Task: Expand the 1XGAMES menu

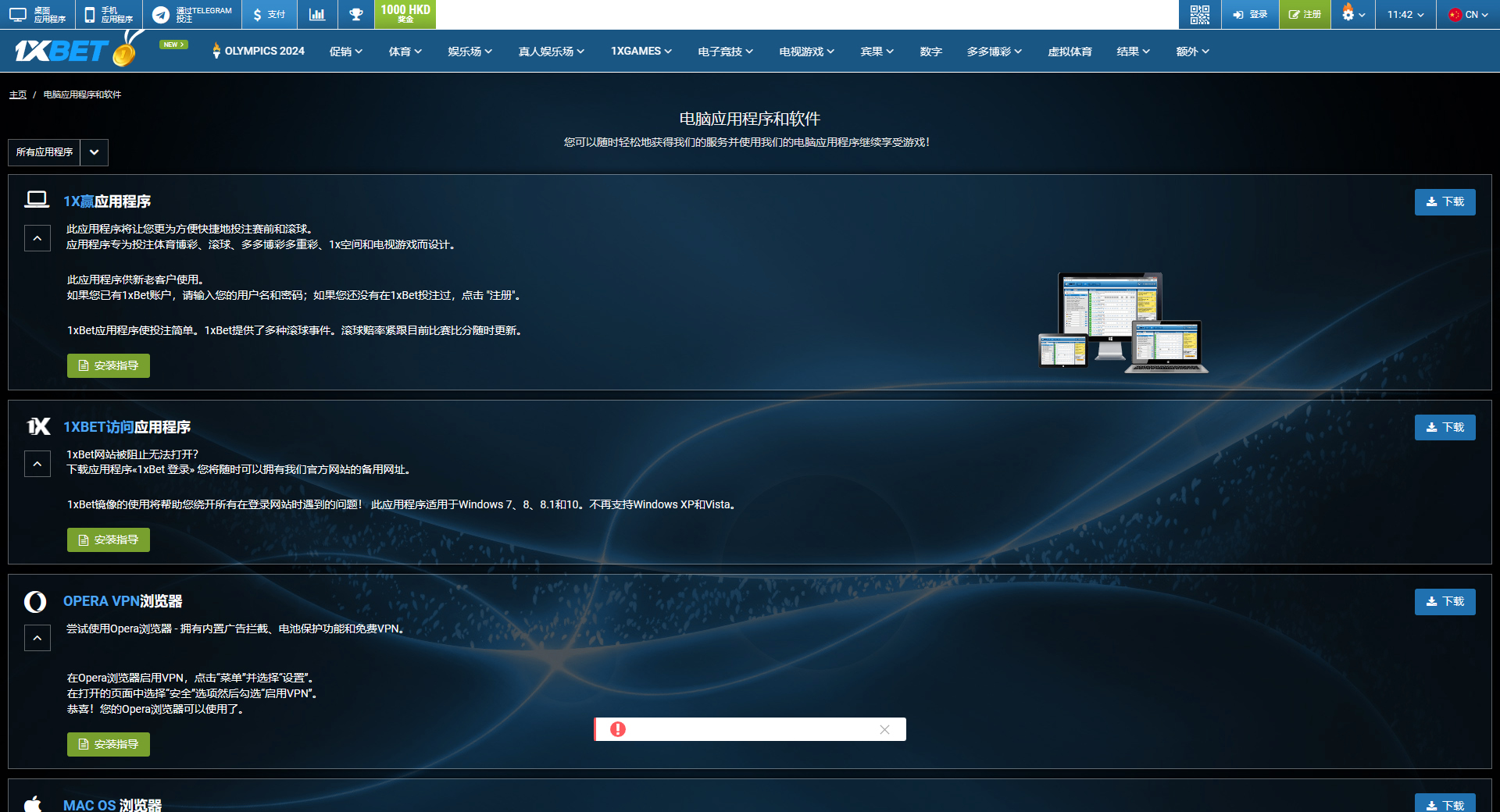Action: [x=641, y=51]
